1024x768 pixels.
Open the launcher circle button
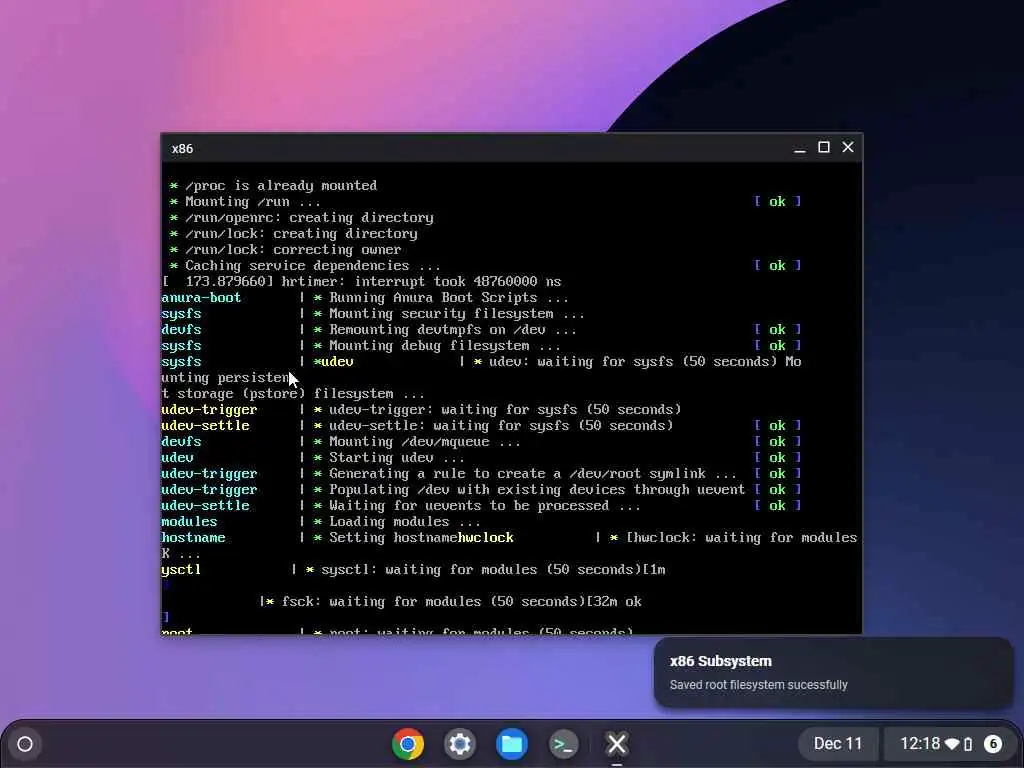pos(25,744)
